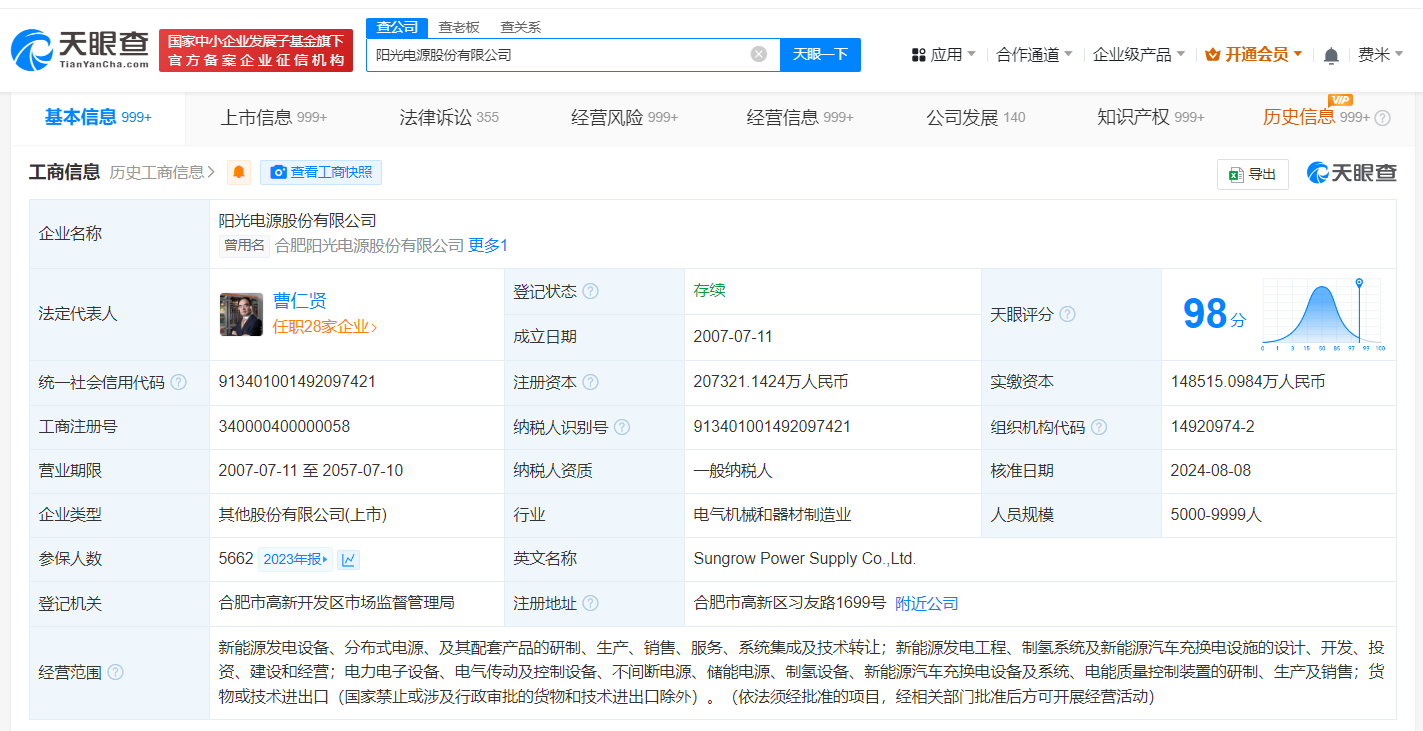Click help icon next to 统一社会信用代码
This screenshot has width=1423, height=731.
179,382
